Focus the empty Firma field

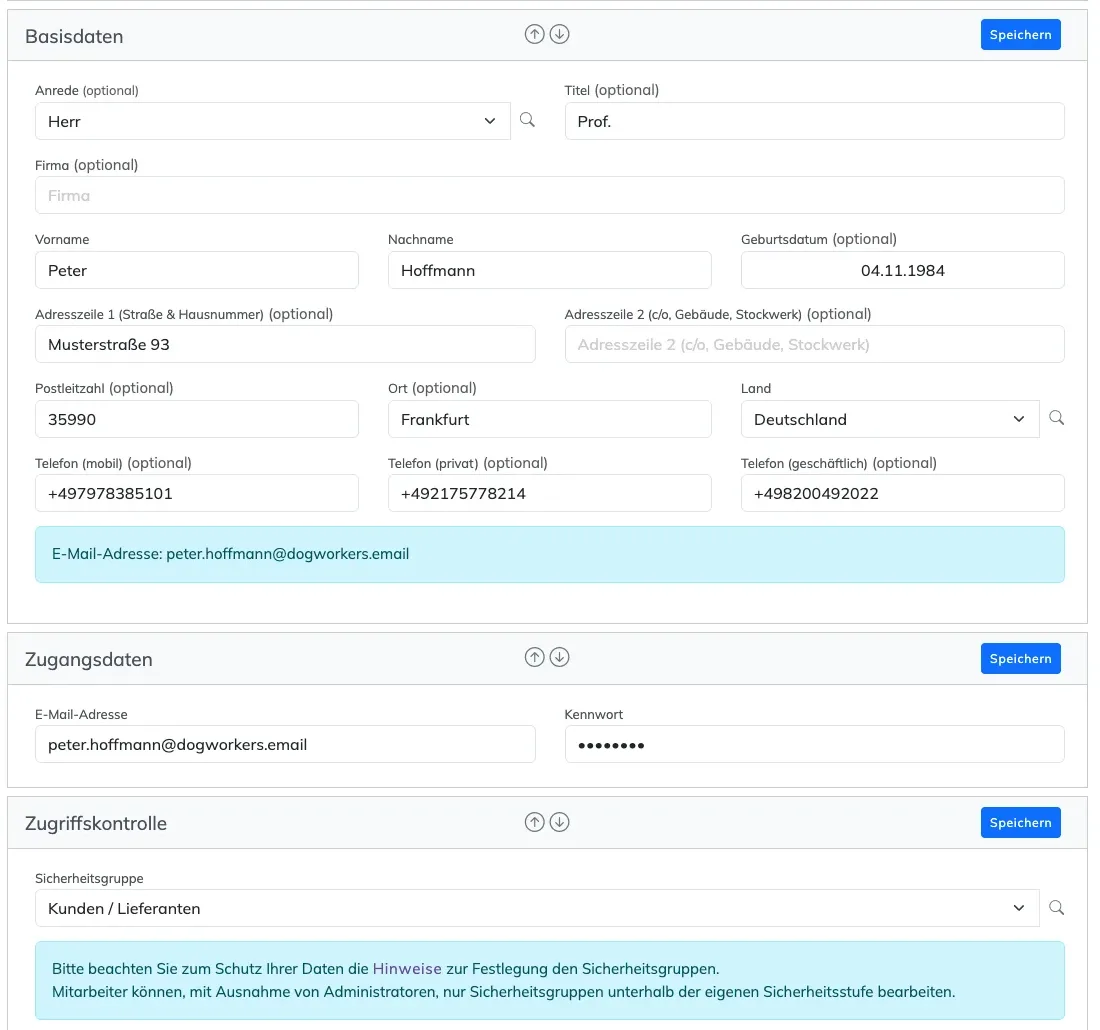(550, 195)
